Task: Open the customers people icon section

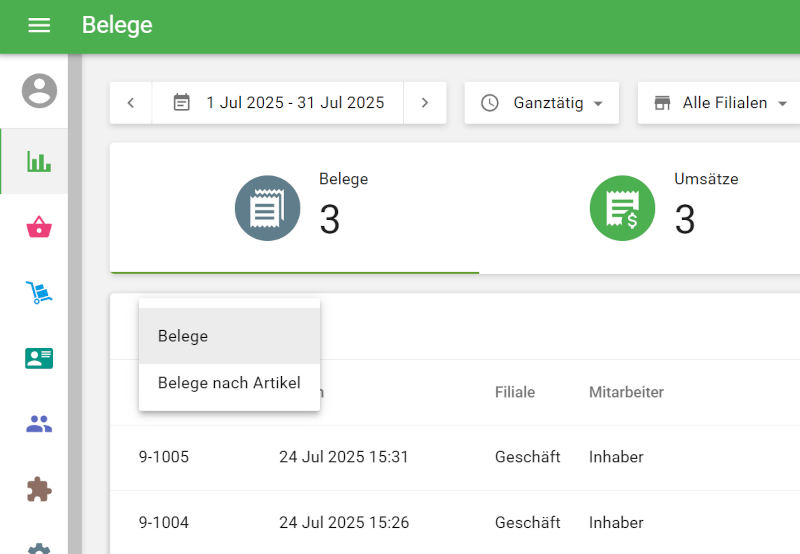Action: tap(39, 424)
